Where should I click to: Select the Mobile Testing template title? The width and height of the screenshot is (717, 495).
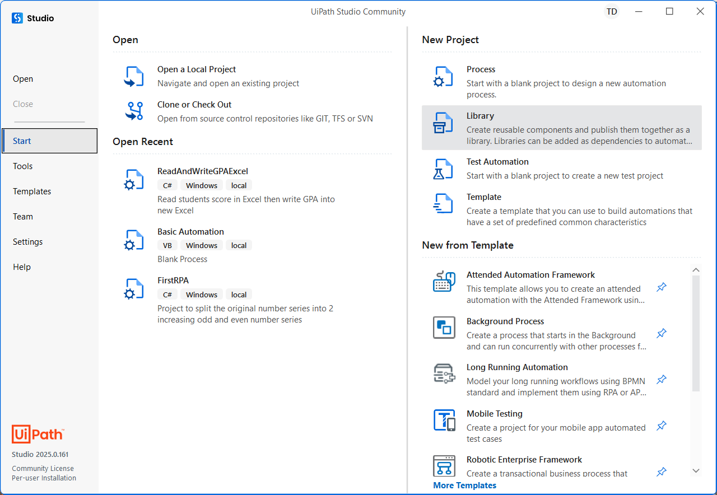pos(494,414)
